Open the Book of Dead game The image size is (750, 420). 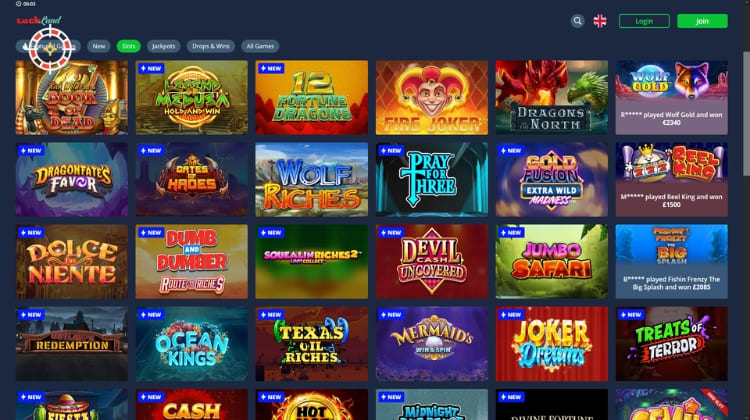click(72, 97)
